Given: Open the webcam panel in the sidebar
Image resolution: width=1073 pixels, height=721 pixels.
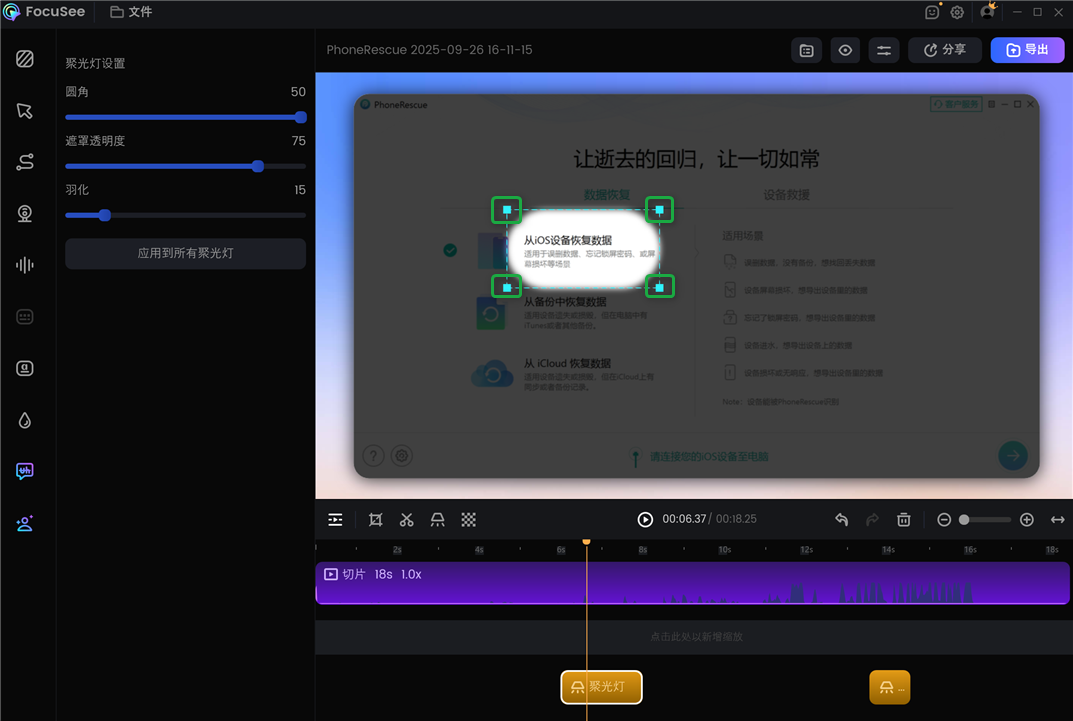Looking at the screenshot, I should [24, 213].
